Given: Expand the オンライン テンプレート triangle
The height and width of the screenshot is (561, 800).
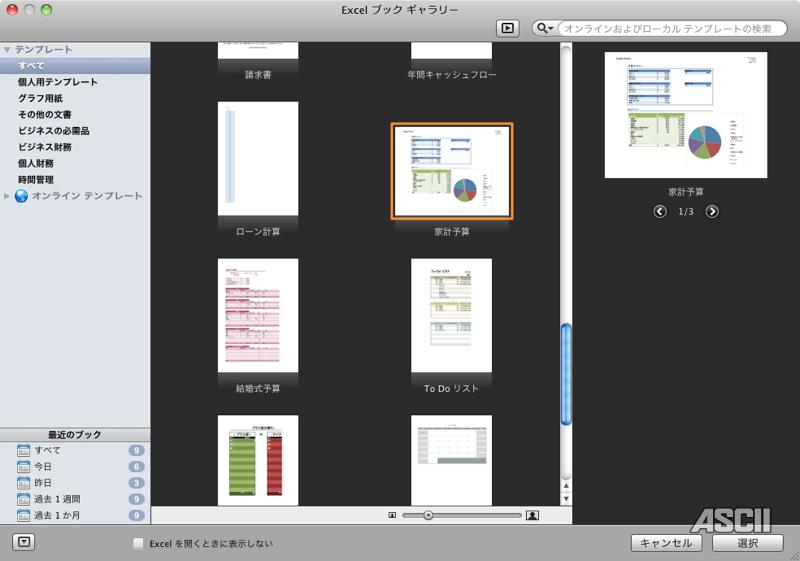Looking at the screenshot, I should pyautogui.click(x=7, y=196).
